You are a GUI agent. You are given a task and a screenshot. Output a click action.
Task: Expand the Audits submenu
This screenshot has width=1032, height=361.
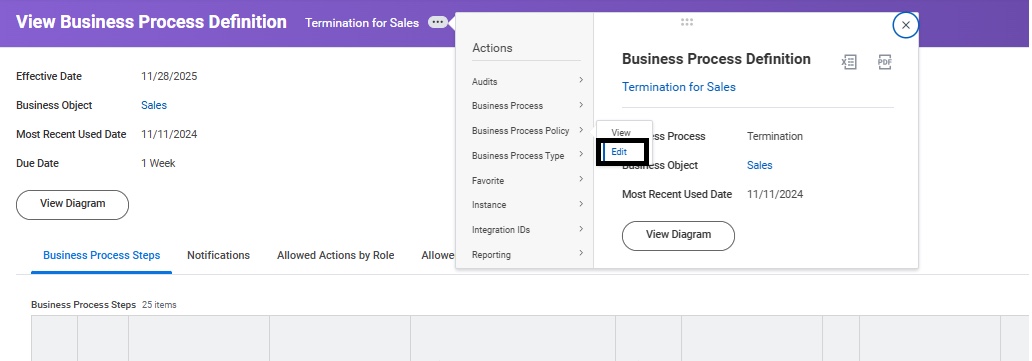tap(527, 81)
